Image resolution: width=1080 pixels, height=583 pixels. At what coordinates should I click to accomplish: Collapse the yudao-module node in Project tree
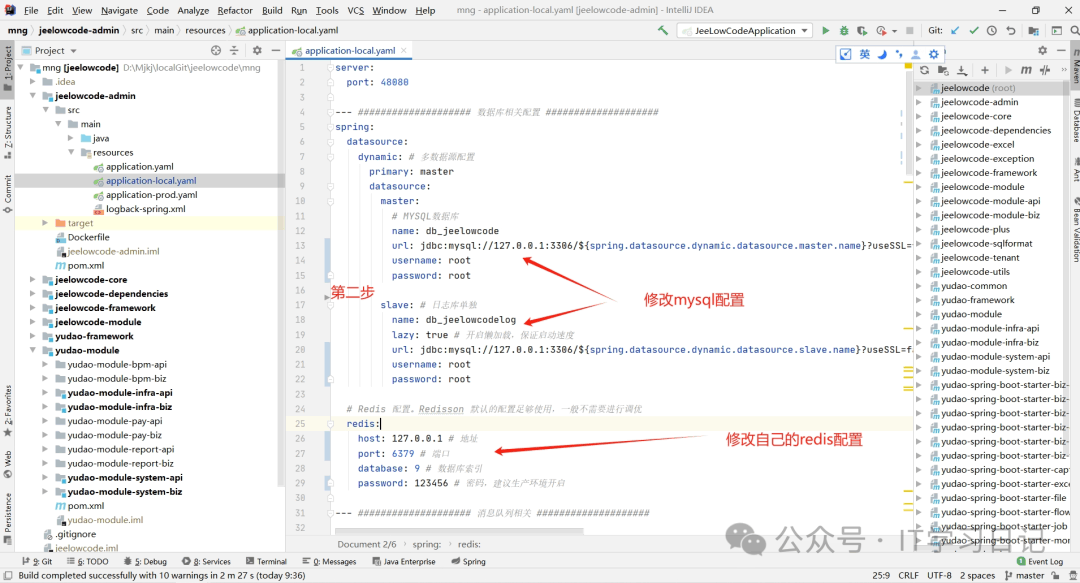(33, 350)
